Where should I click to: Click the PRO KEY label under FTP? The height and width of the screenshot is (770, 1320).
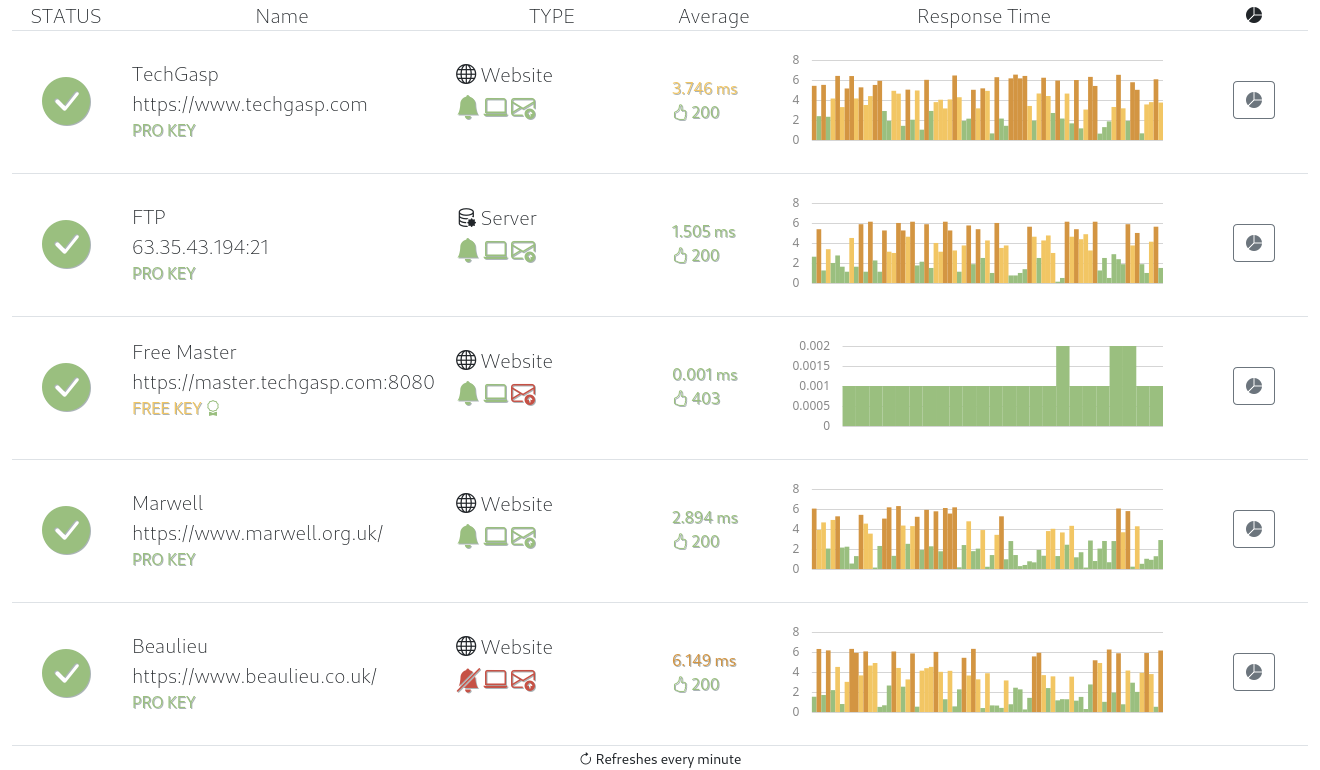[164, 273]
